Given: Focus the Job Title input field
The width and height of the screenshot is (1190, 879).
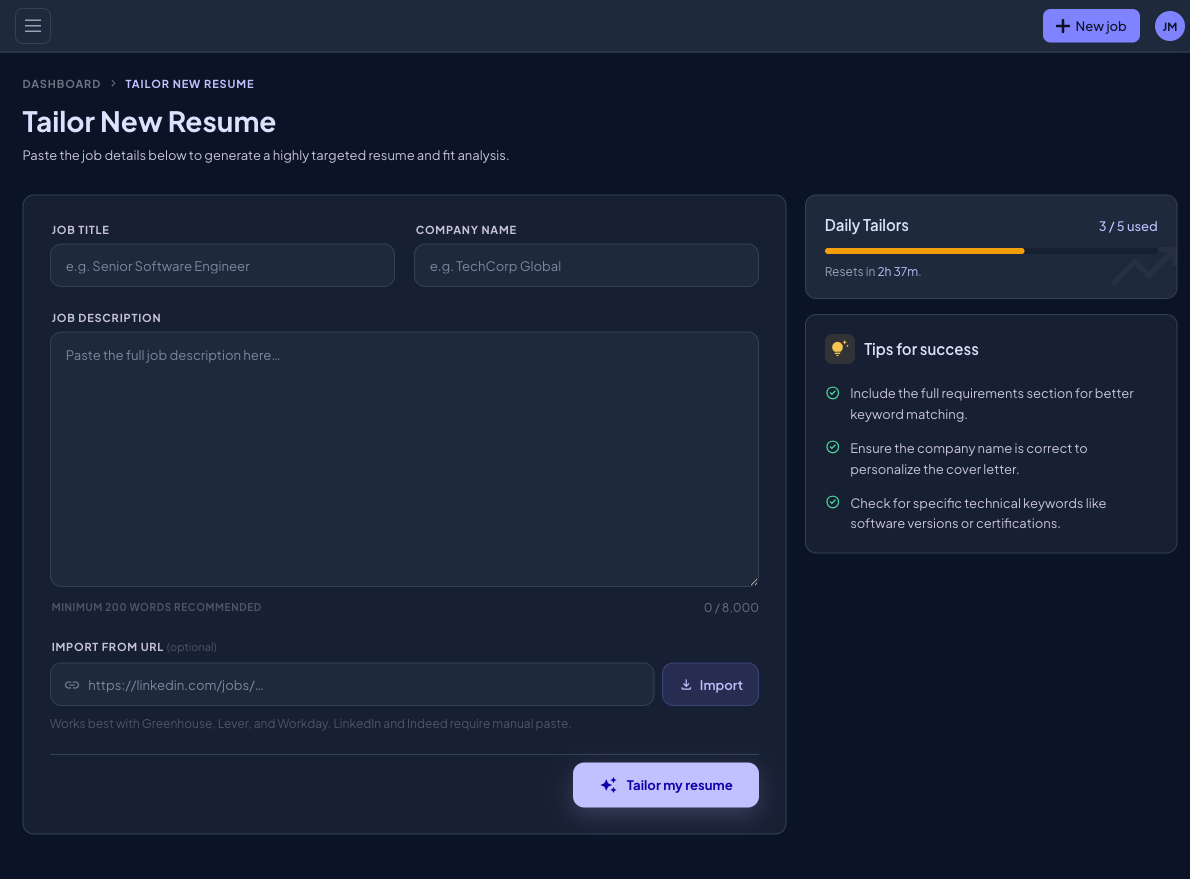Looking at the screenshot, I should [x=222, y=266].
